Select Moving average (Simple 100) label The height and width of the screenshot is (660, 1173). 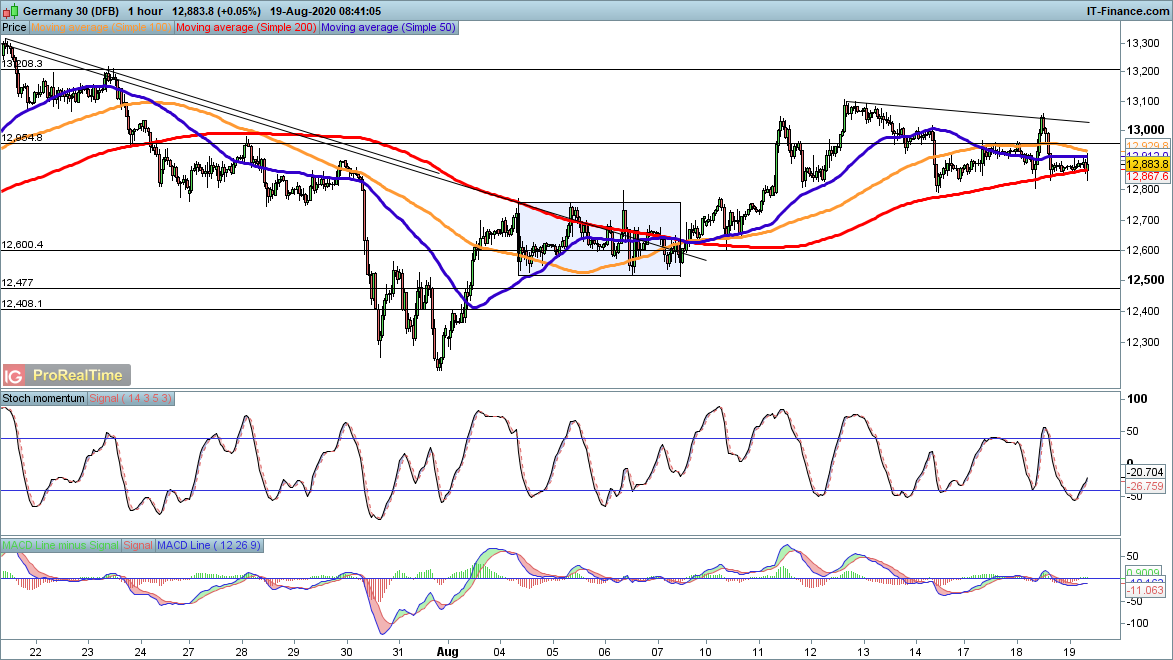pyautogui.click(x=102, y=28)
